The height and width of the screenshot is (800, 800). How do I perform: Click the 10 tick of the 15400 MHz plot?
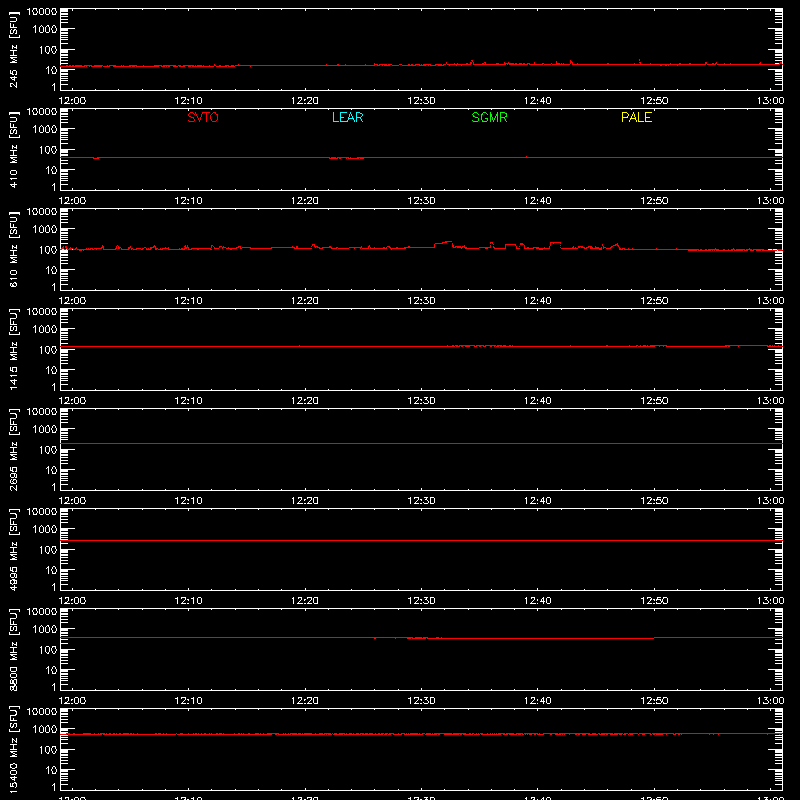click(x=51, y=770)
